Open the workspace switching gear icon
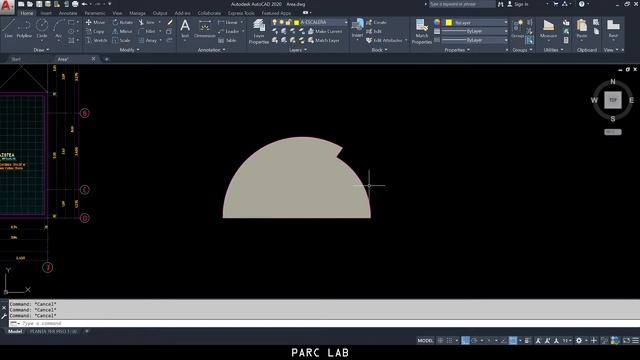 [x=579, y=340]
